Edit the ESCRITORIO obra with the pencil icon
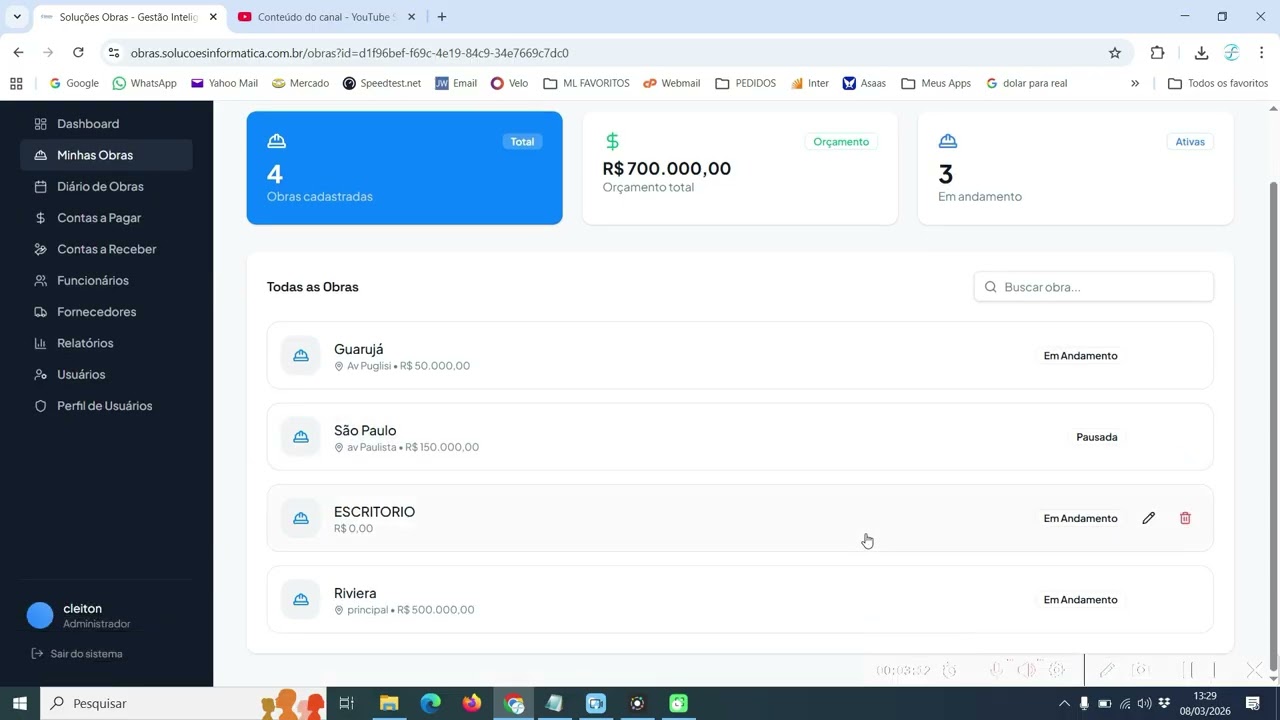 click(x=1148, y=518)
